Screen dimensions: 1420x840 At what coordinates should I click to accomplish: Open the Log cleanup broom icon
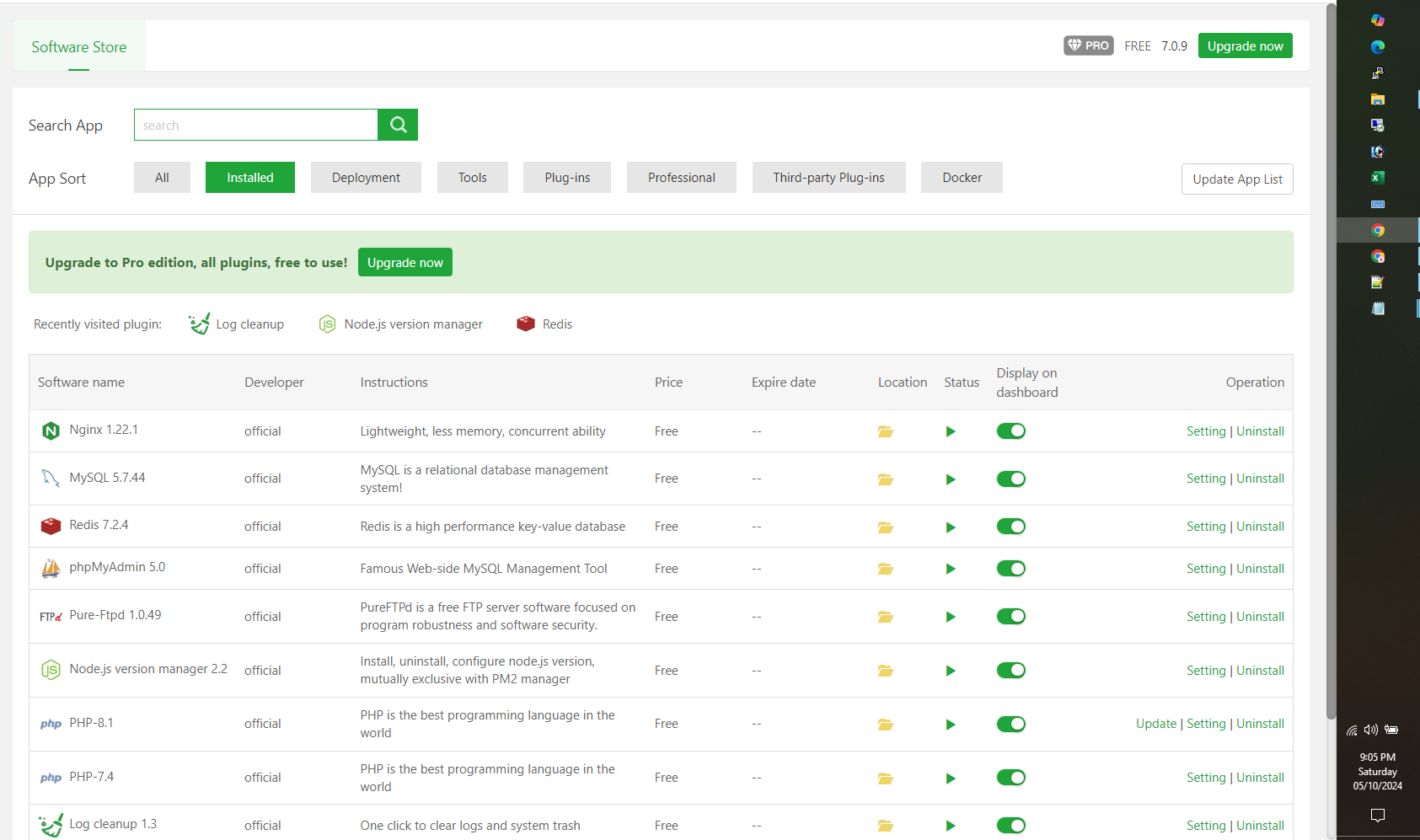(x=198, y=324)
